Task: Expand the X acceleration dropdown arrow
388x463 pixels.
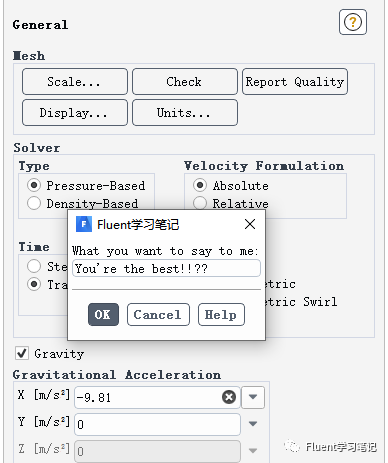Action: 253,397
